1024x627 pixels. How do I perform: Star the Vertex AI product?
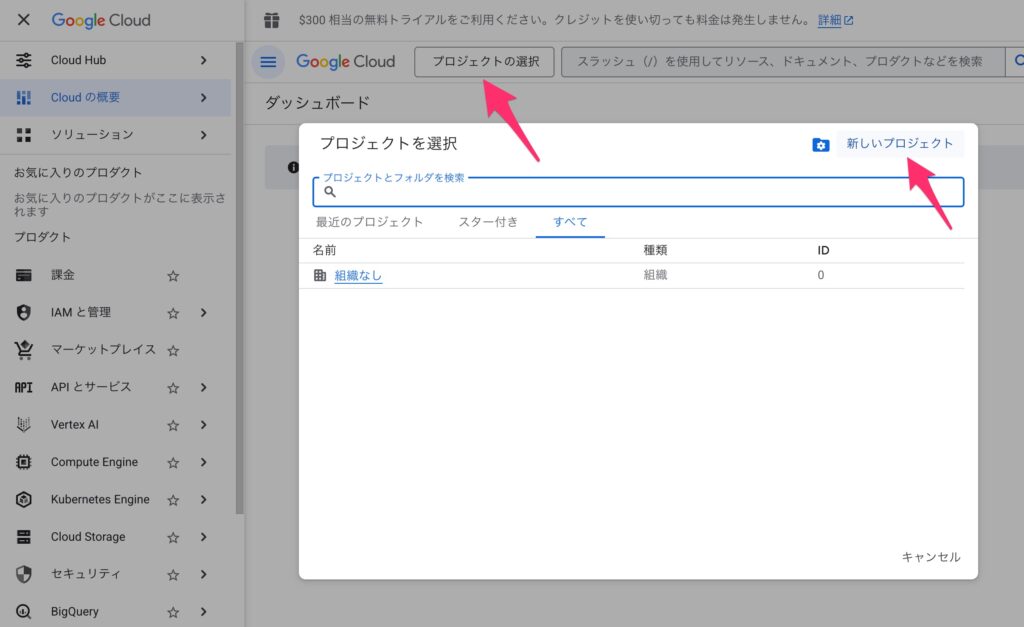pyautogui.click(x=173, y=425)
